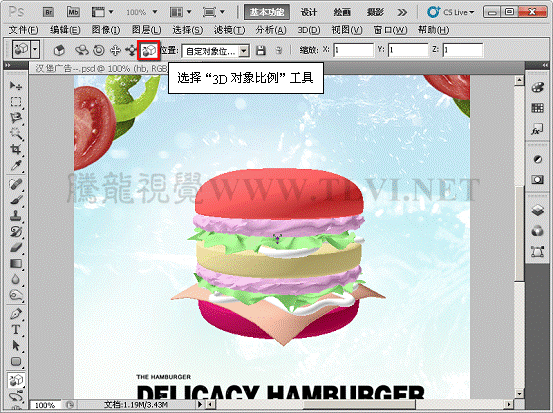Switch to the 基本功能 workspace
Viewport: 553px width, 413px height.
[267, 12]
